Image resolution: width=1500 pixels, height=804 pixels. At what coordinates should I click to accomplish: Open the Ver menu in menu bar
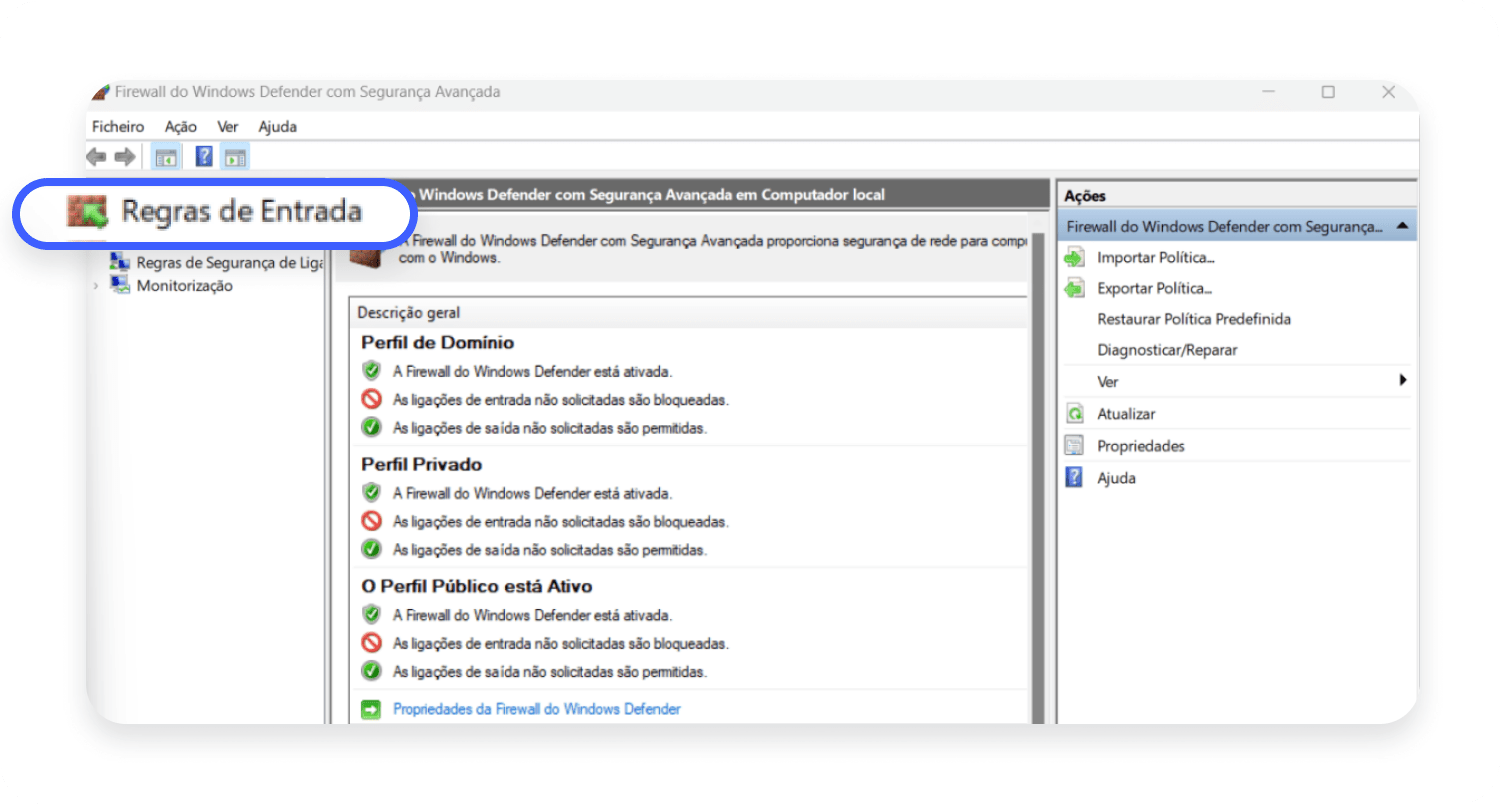228,127
